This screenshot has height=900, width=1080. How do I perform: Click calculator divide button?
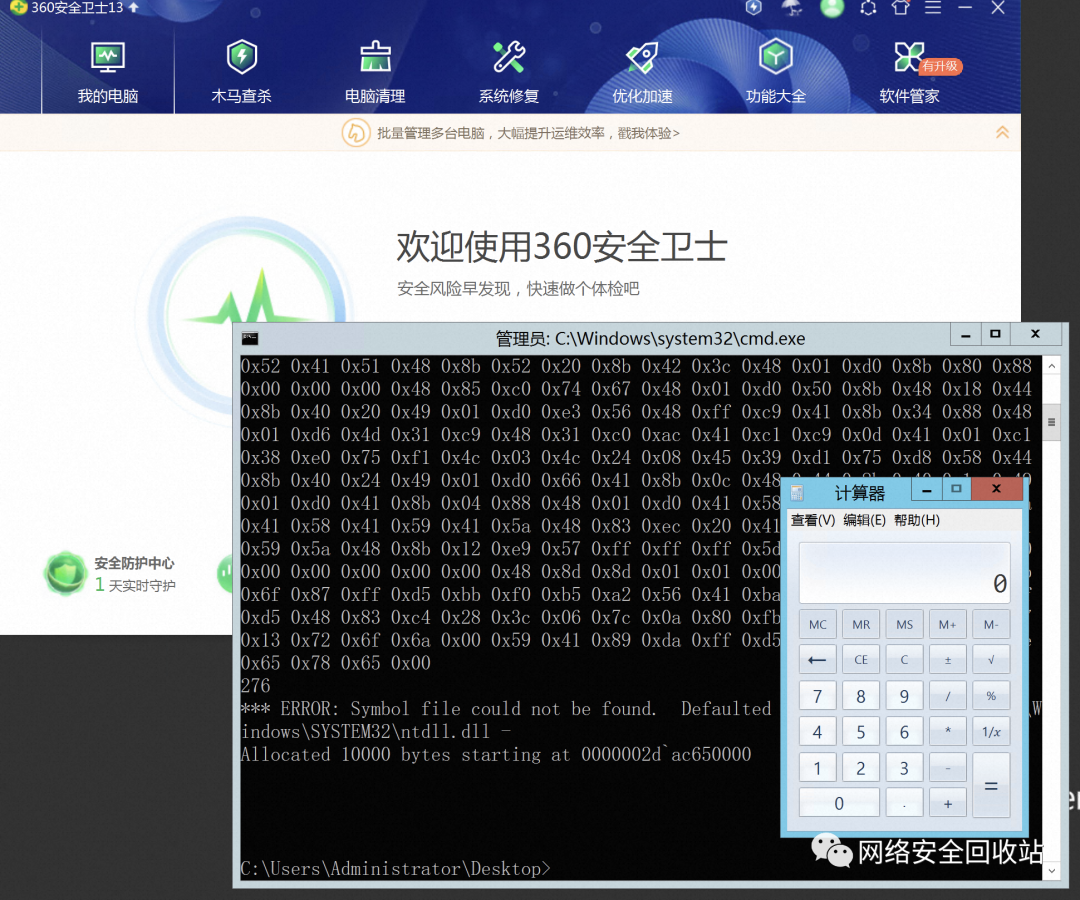948,696
